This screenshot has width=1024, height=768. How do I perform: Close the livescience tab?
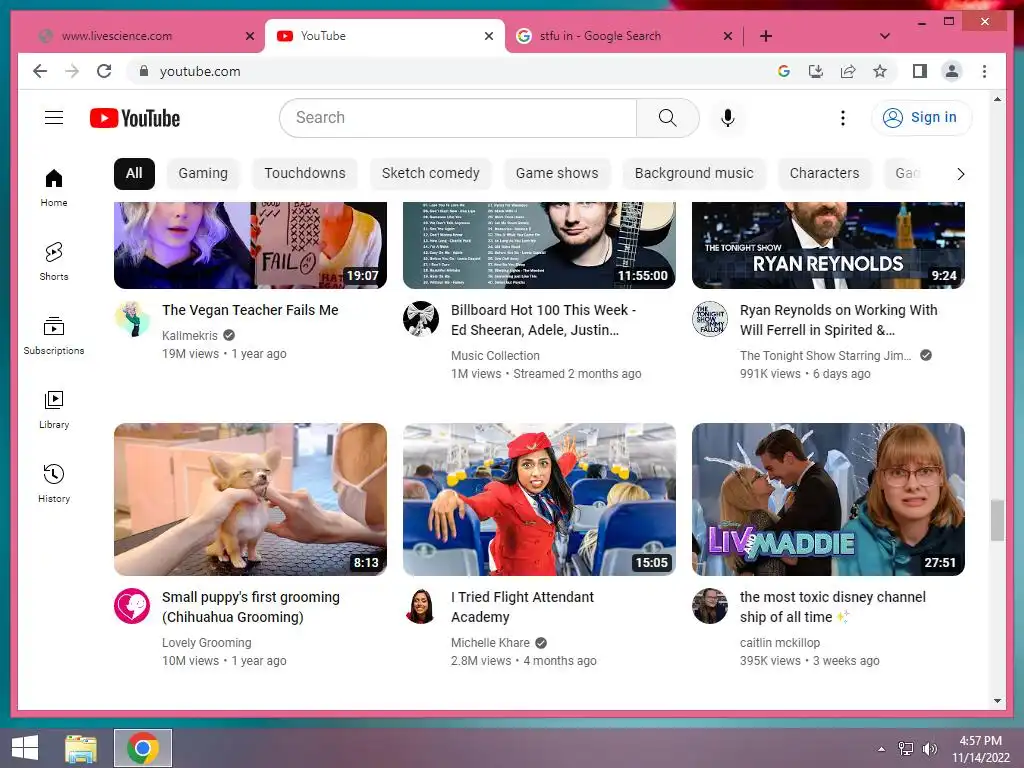[250, 36]
